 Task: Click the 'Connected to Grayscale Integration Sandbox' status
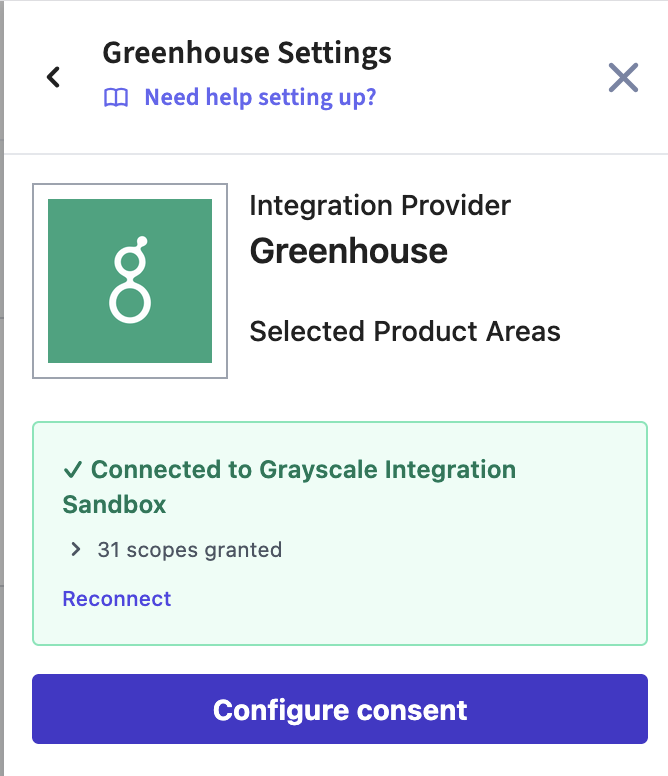pyautogui.click(x=289, y=487)
